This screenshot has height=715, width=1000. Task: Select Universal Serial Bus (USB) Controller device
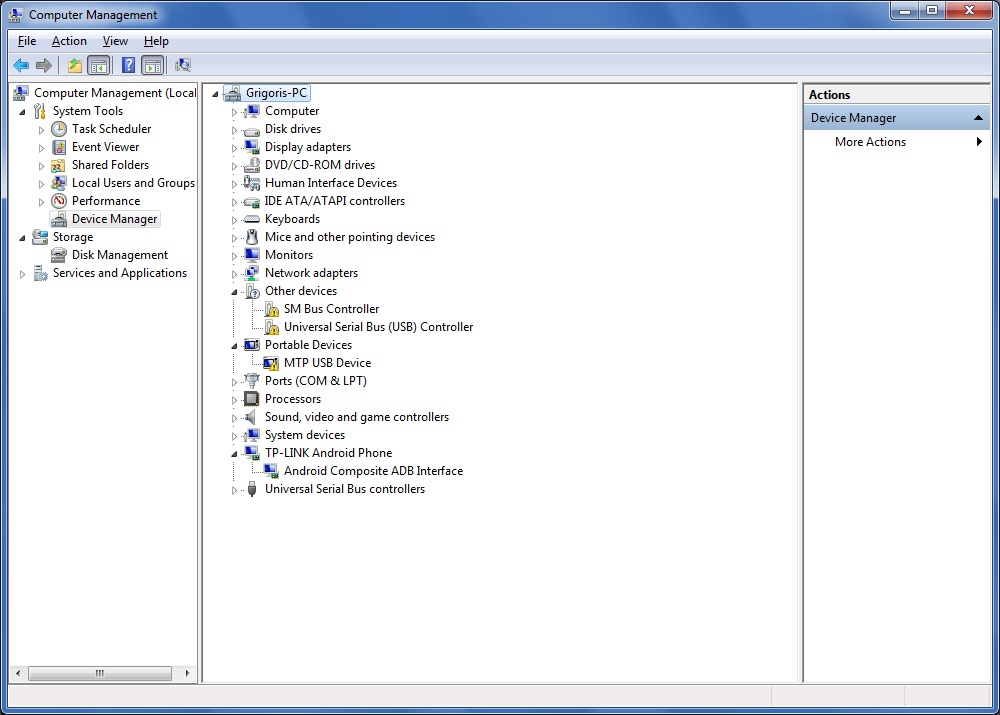click(378, 327)
